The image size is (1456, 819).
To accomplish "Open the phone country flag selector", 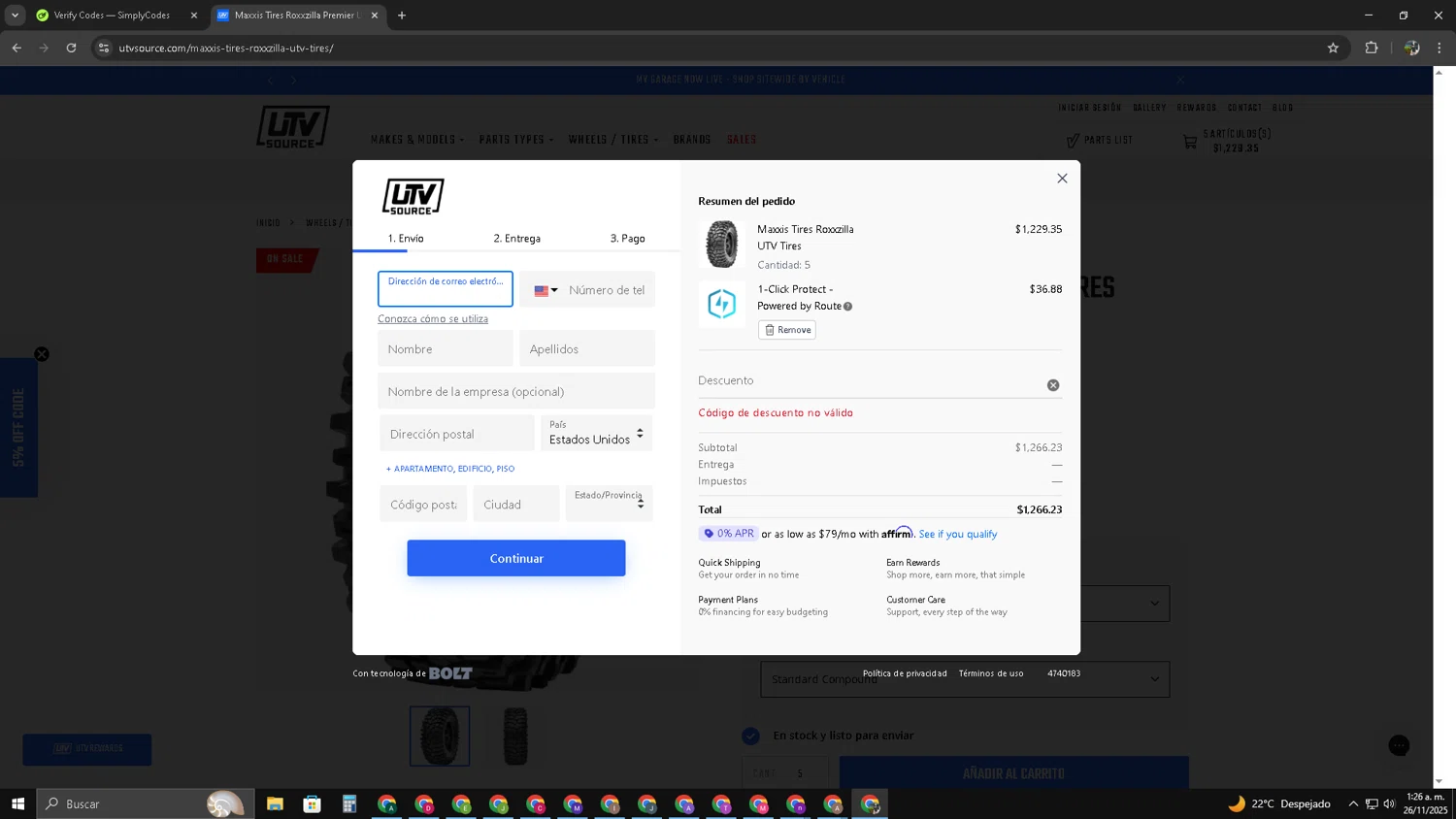I will point(546,290).
